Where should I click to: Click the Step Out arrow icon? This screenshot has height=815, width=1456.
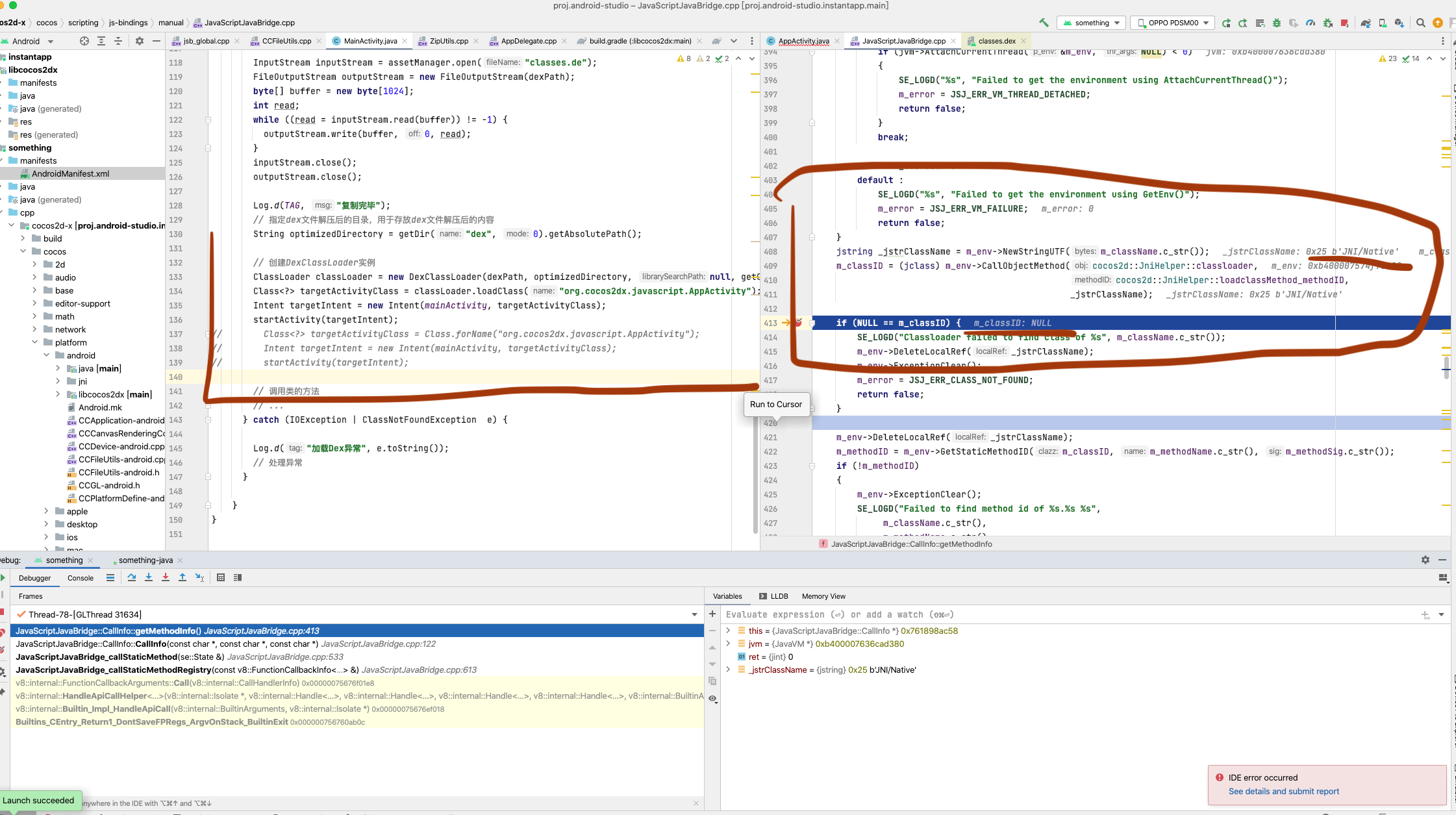[x=182, y=577]
